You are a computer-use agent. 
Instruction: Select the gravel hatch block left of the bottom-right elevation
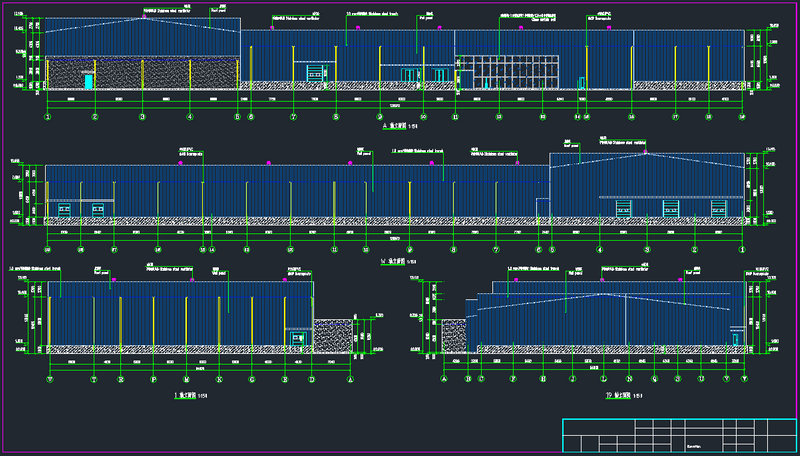[454, 336]
